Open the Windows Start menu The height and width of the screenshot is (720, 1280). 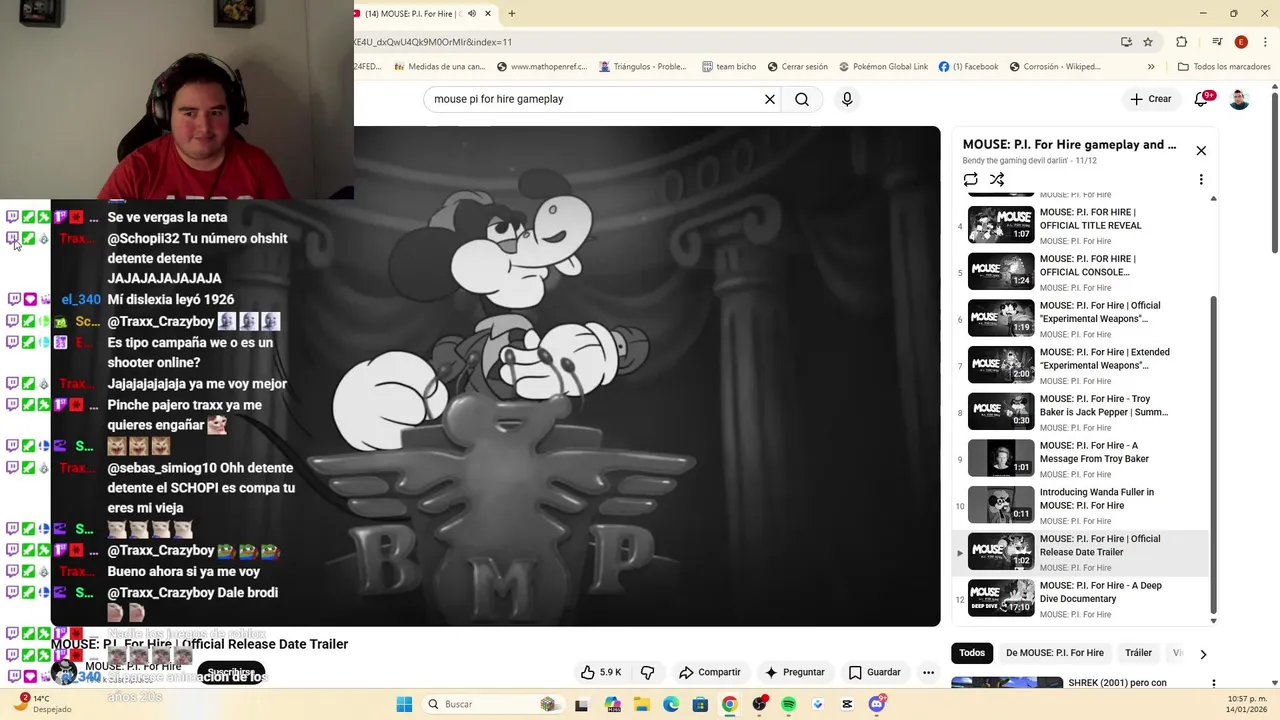(404, 704)
